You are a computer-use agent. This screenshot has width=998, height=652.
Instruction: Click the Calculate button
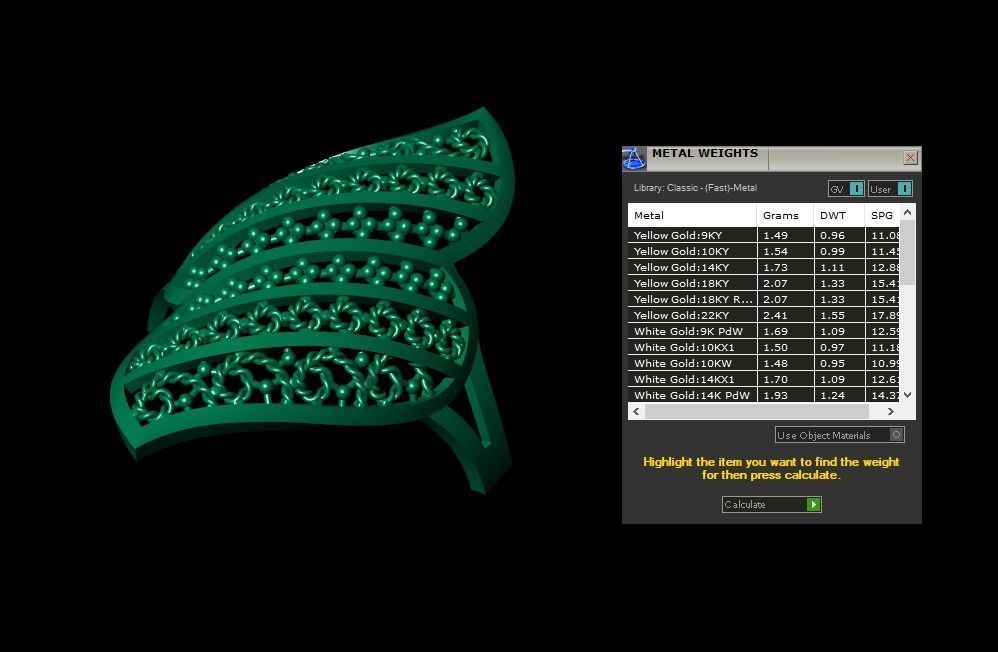click(771, 504)
